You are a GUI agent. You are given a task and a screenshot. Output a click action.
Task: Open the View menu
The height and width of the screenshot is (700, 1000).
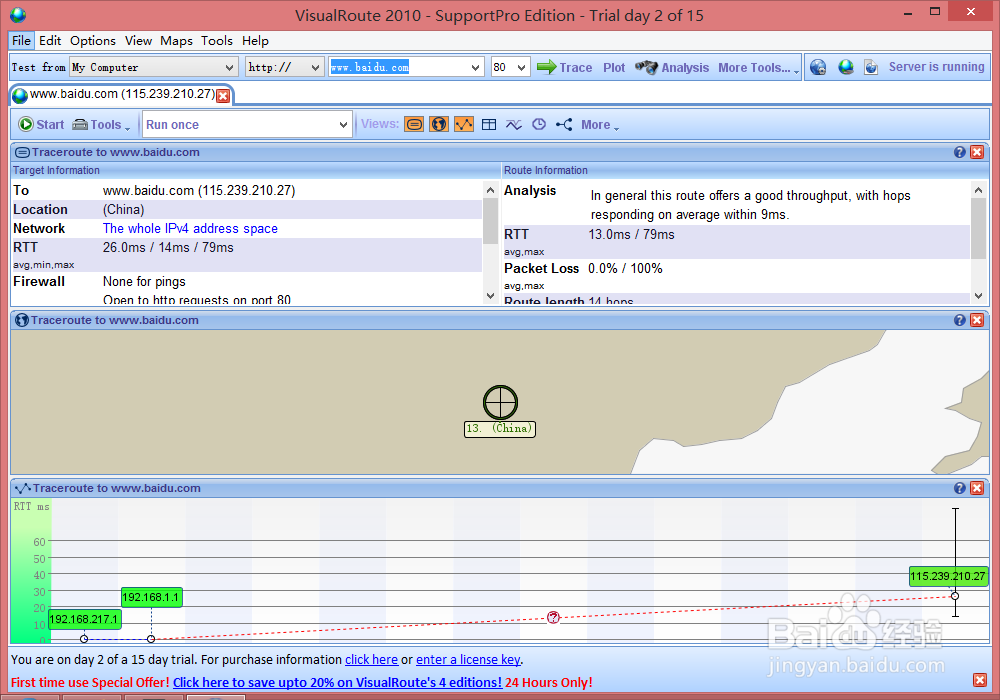coord(138,41)
